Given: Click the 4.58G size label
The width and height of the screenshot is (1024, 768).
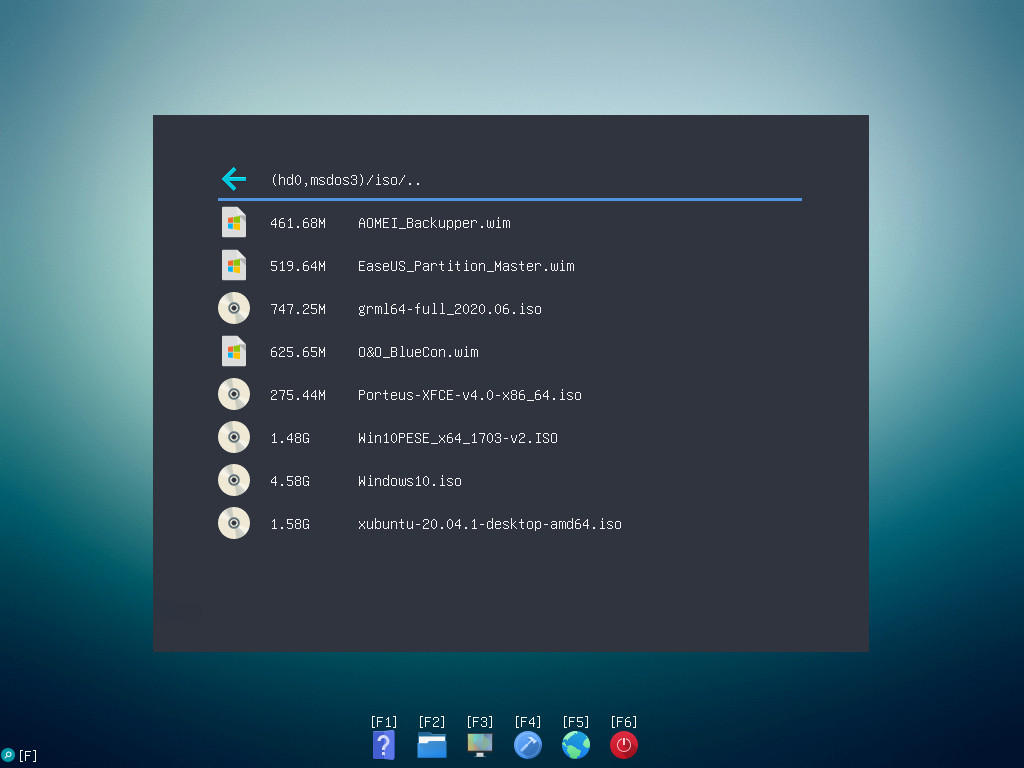Looking at the screenshot, I should (x=290, y=481).
